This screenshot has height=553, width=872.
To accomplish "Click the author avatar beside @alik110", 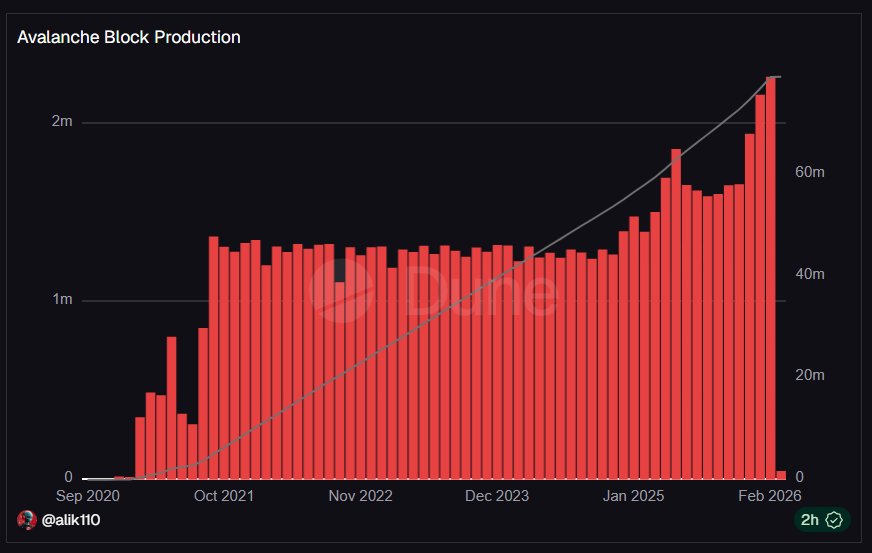I will (27, 520).
